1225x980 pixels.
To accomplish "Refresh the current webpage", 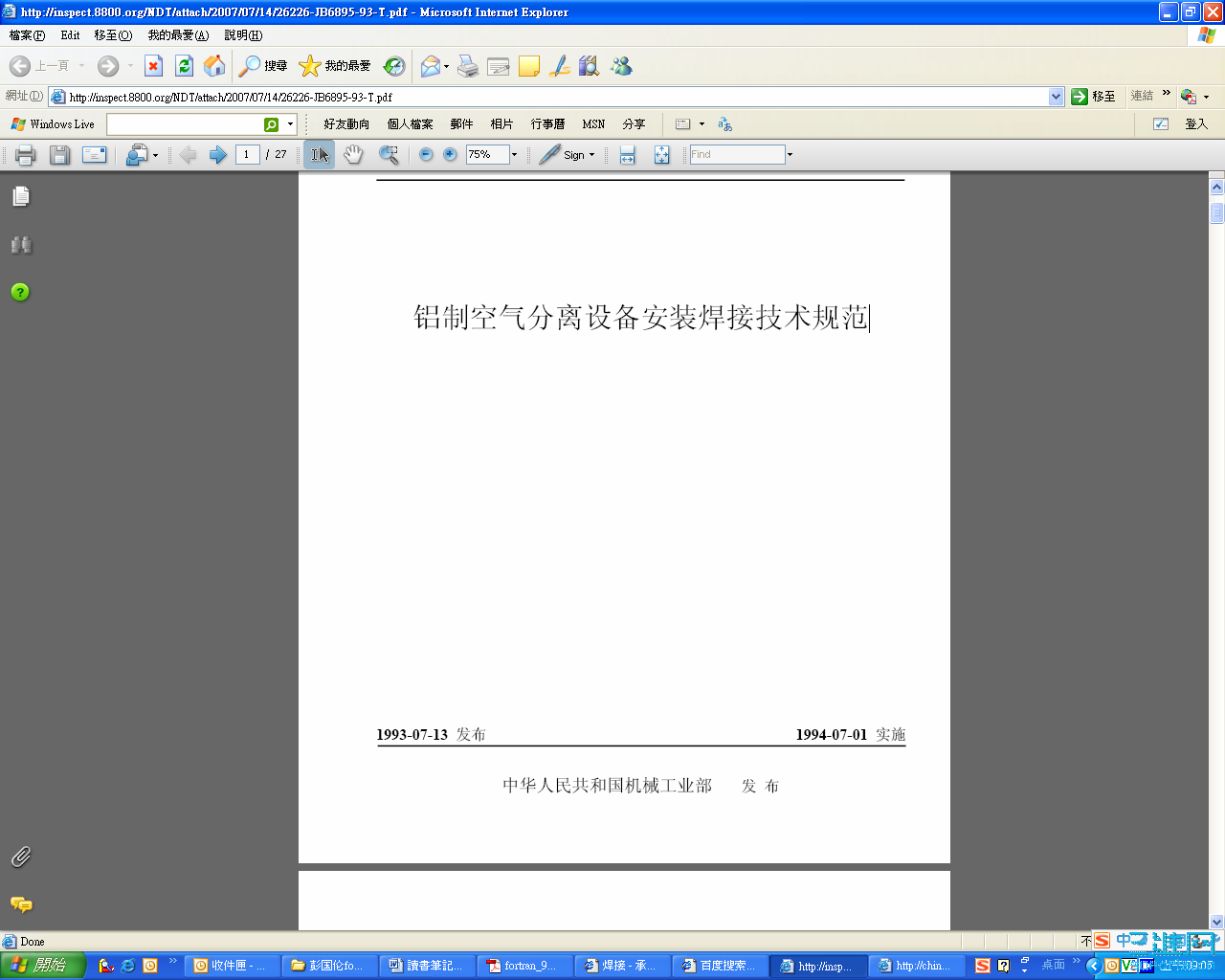I will 183,66.
